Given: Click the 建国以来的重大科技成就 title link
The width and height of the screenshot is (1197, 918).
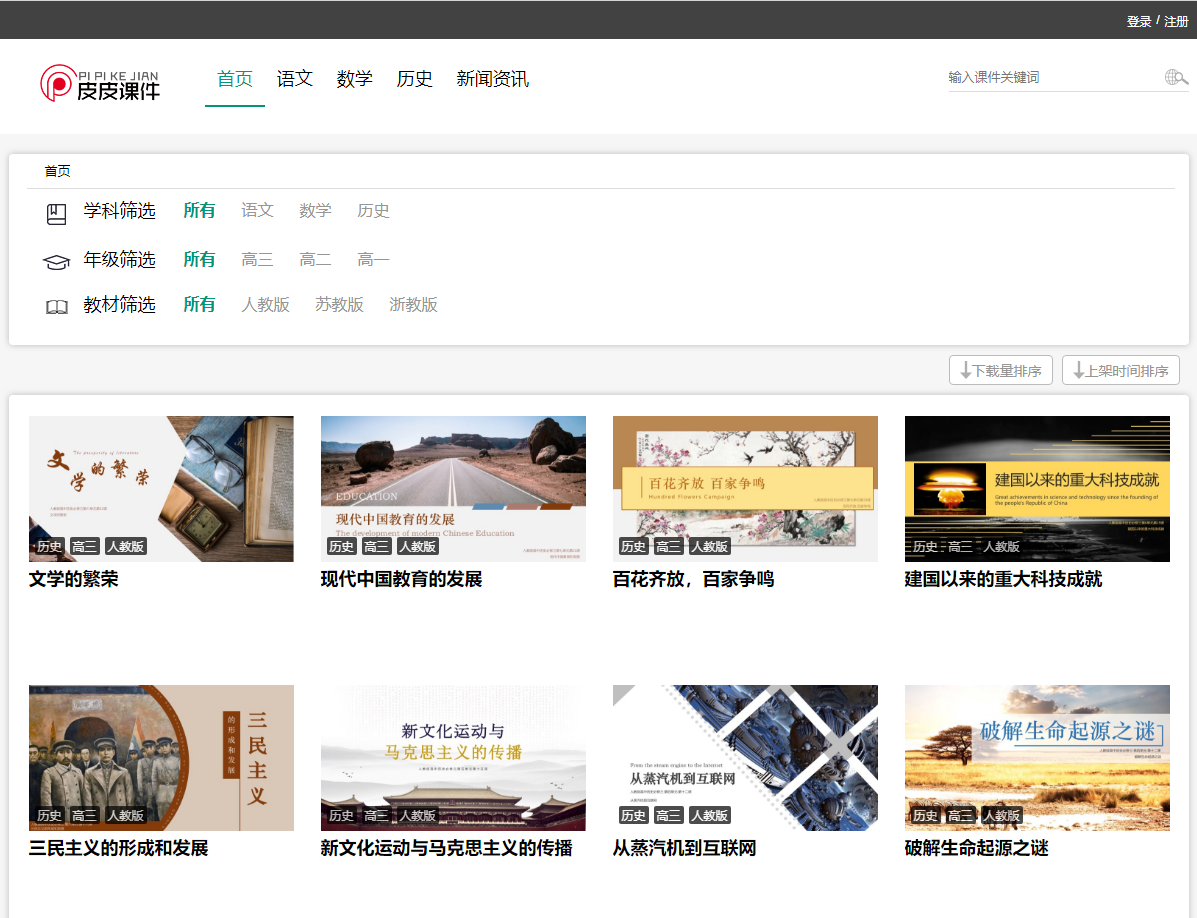Looking at the screenshot, I should [1003, 579].
